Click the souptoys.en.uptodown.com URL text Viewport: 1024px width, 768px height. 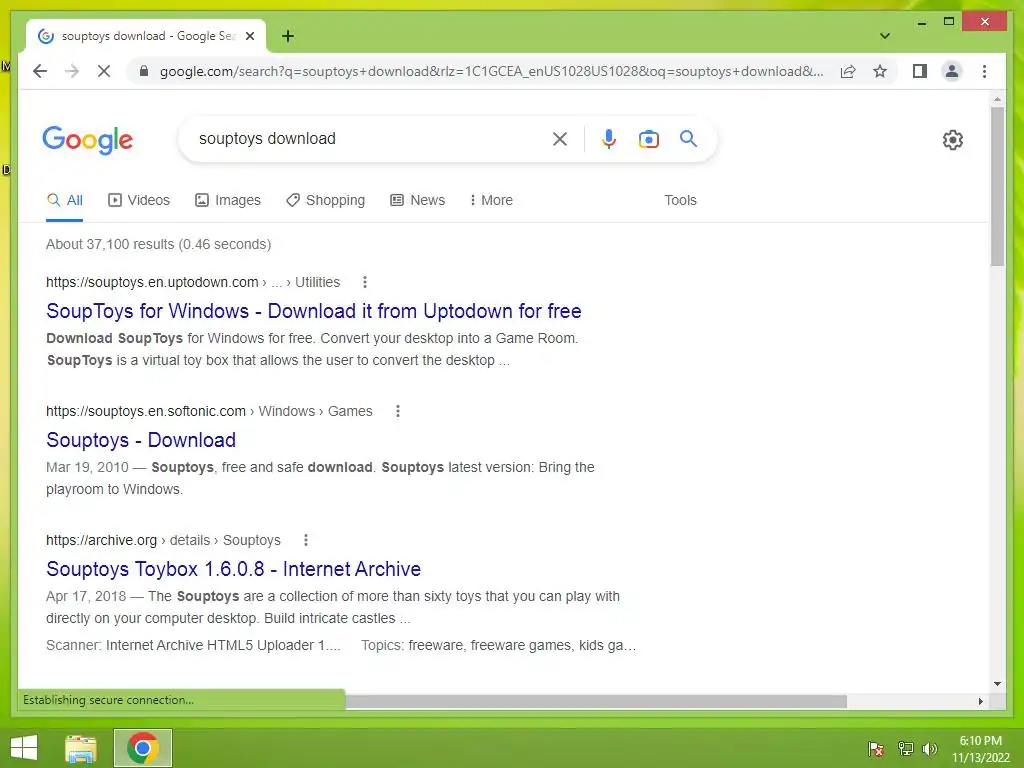[152, 282]
